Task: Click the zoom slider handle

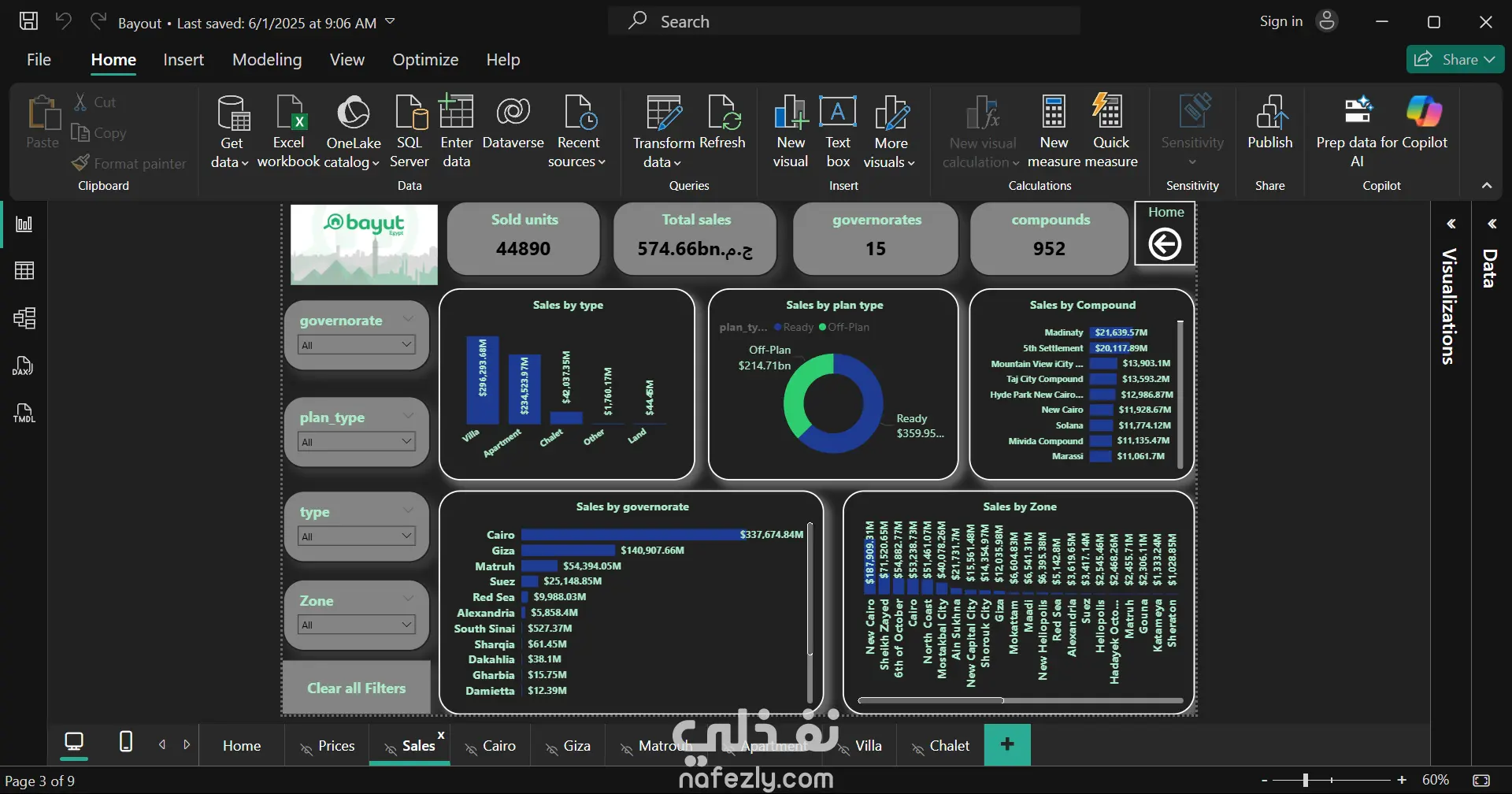Action: (1305, 781)
